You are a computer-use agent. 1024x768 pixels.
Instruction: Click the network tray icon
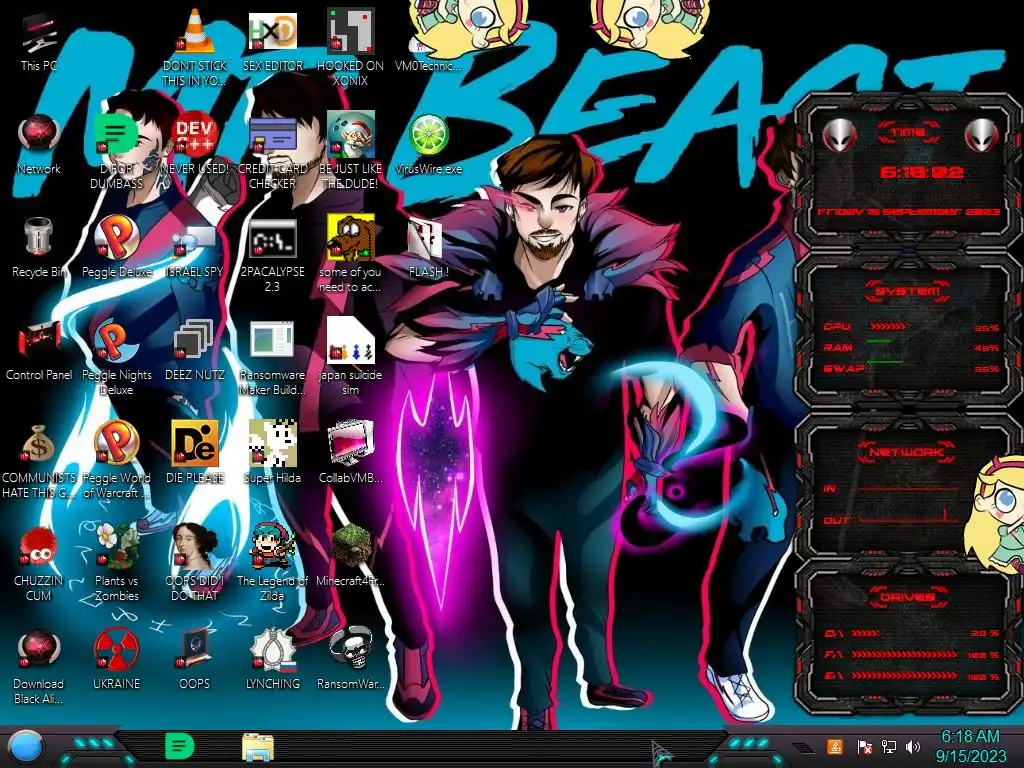[889, 746]
